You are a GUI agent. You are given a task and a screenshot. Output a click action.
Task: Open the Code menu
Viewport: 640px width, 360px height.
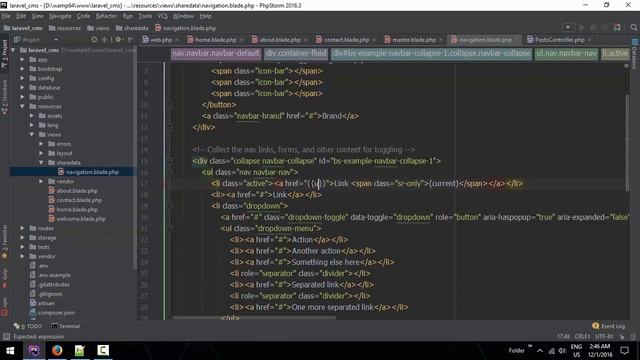(x=83, y=16)
